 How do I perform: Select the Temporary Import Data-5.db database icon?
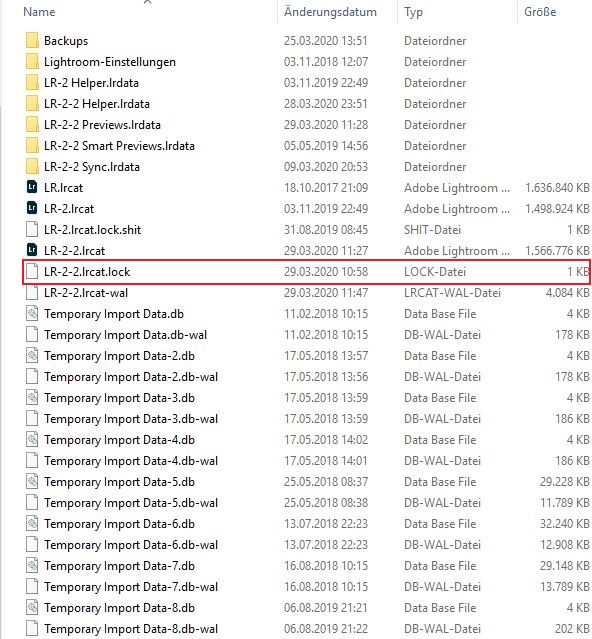pos(32,481)
